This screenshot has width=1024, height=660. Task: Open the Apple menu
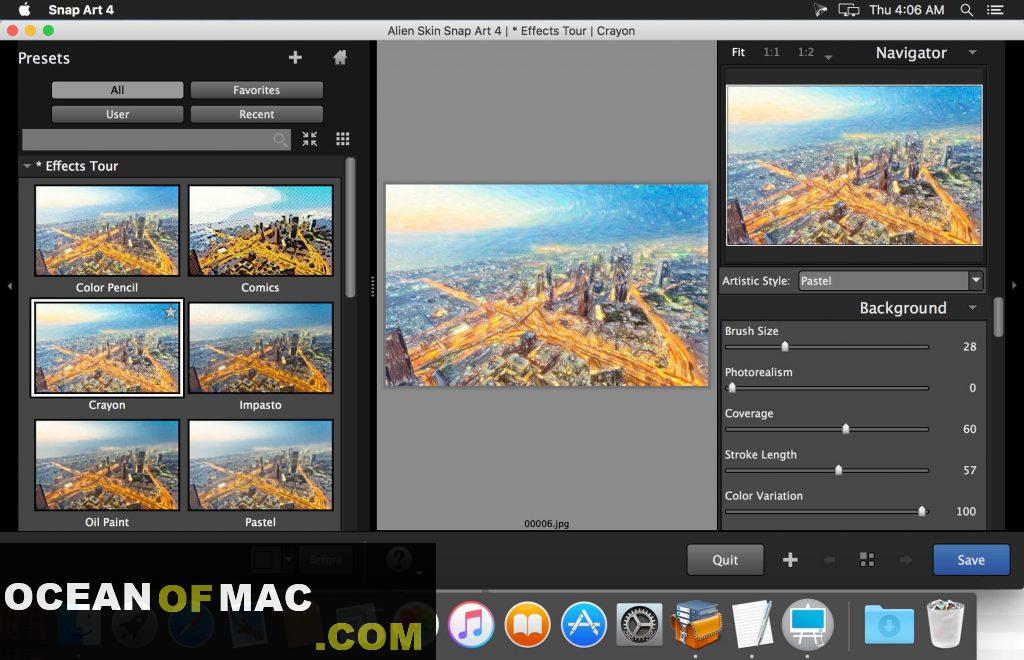(x=24, y=10)
